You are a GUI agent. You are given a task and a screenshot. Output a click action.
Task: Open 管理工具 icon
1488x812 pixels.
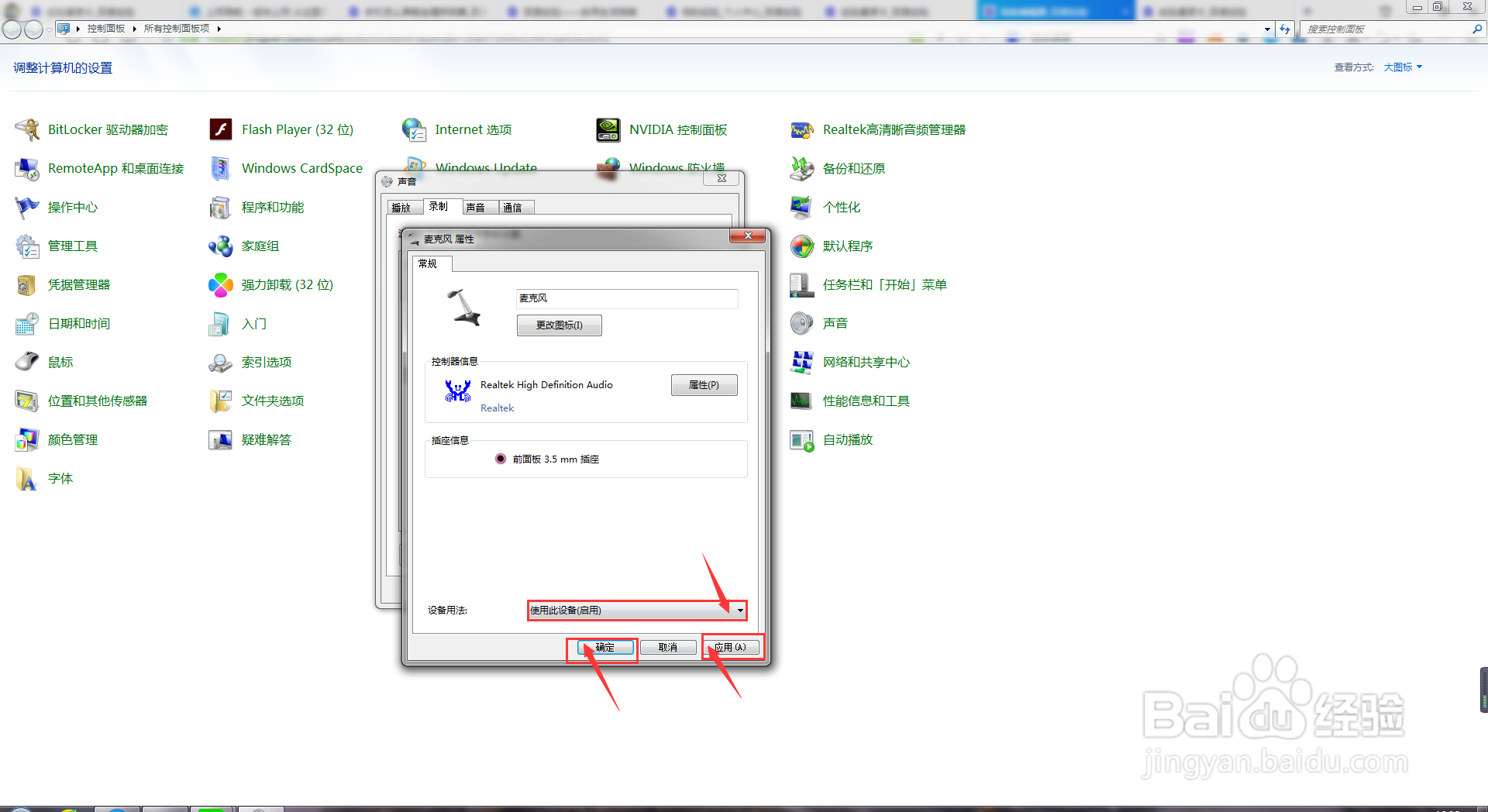[27, 246]
